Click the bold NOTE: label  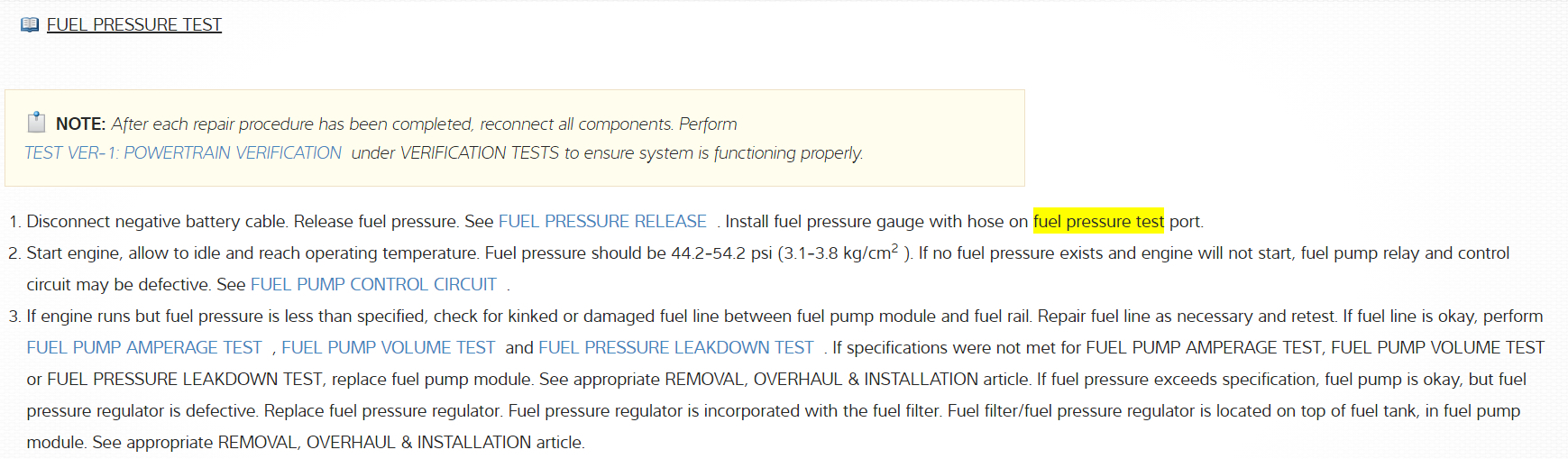click(80, 124)
